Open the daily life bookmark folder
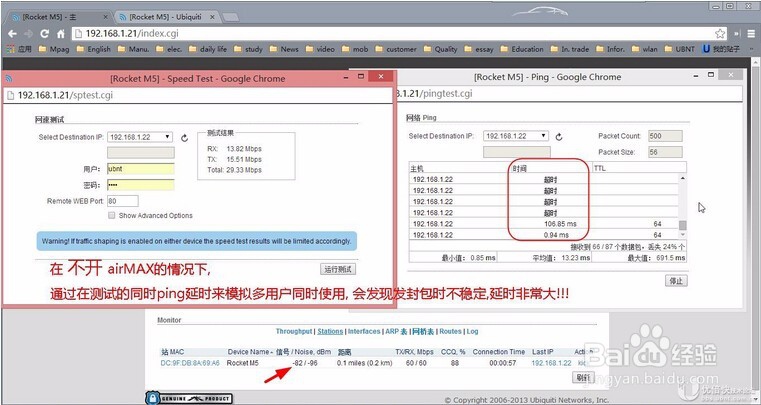Screen dimensions: 761x405 208,49
